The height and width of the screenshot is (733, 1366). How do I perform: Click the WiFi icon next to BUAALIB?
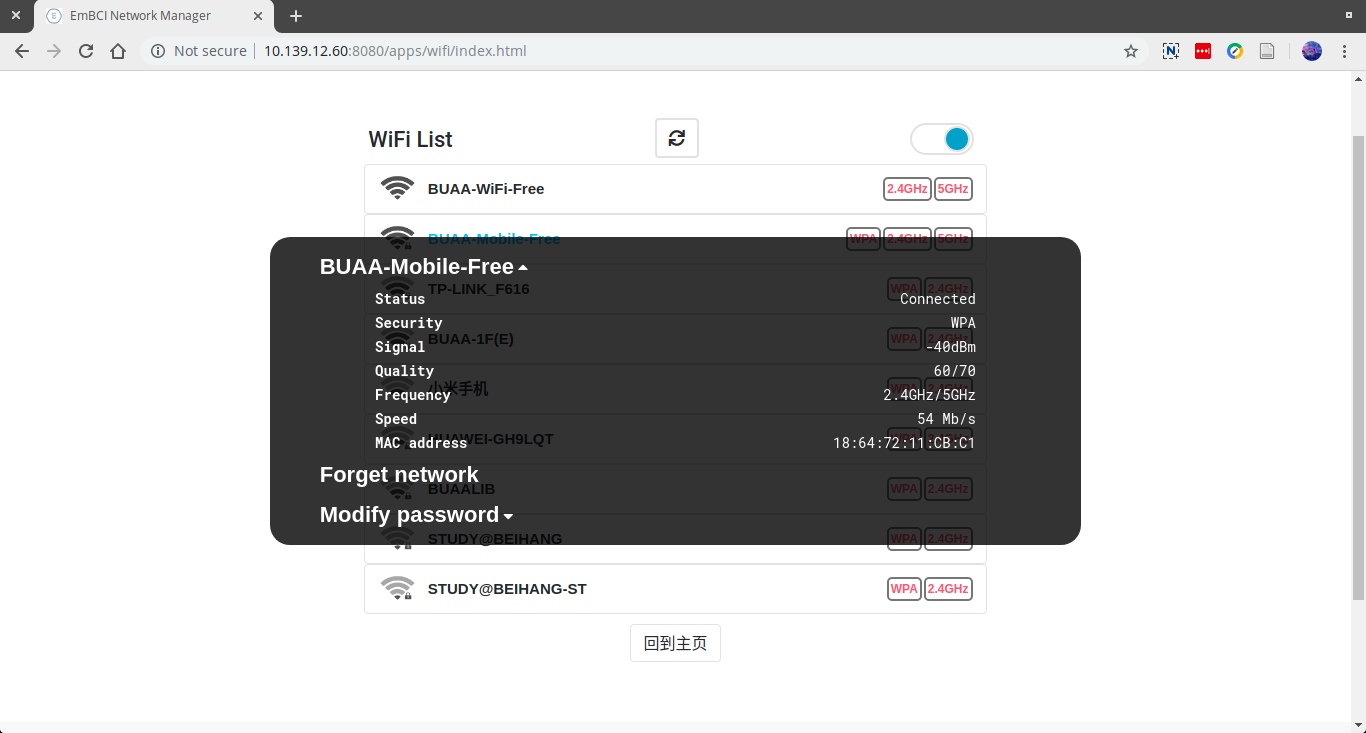click(397, 488)
